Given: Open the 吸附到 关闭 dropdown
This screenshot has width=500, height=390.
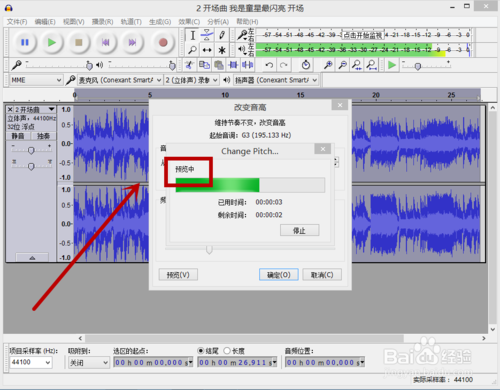Looking at the screenshot, I should pos(89,362).
